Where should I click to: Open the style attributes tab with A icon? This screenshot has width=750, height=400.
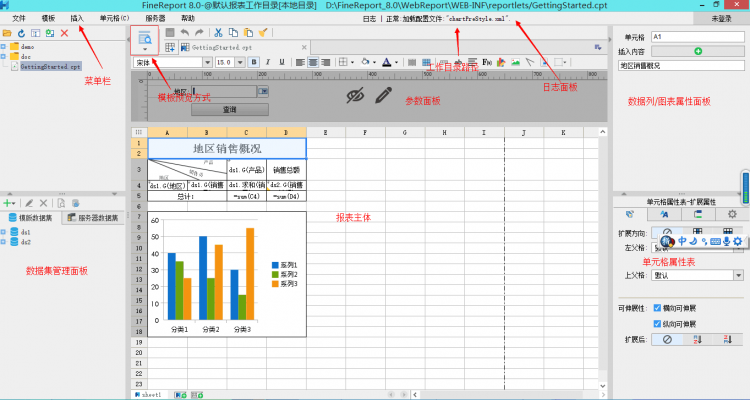(x=664, y=214)
